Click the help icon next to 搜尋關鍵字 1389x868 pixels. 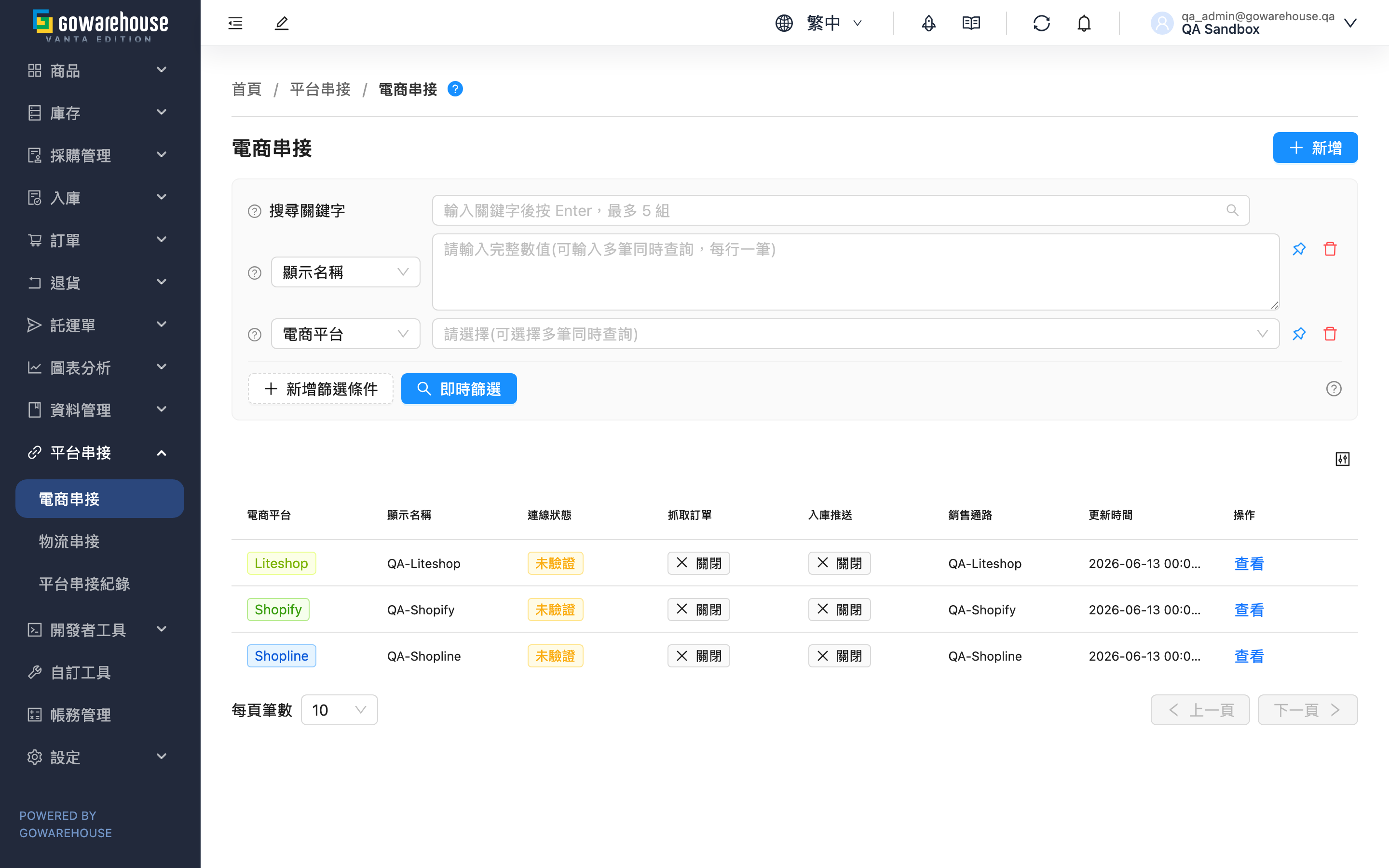click(254, 211)
